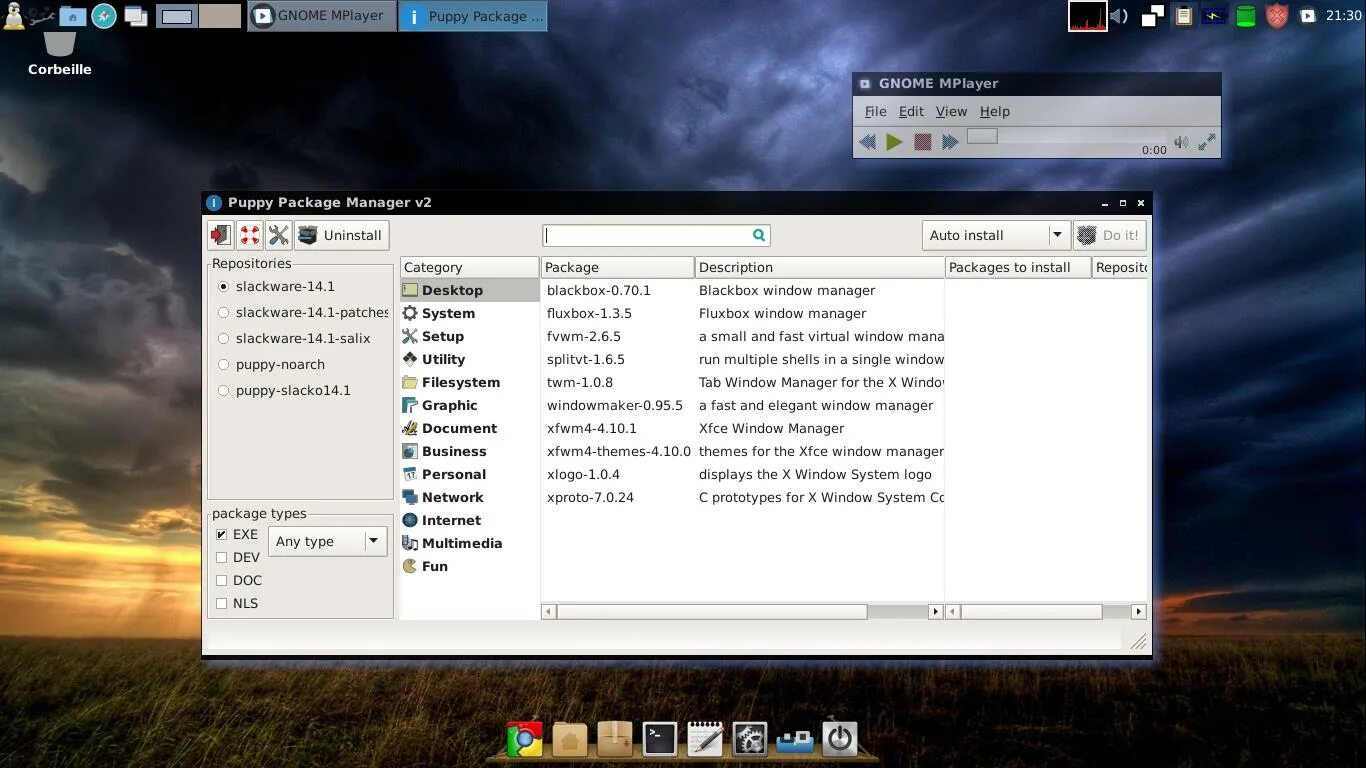Open the Any type dropdown
The height and width of the screenshot is (768, 1366).
click(327, 541)
